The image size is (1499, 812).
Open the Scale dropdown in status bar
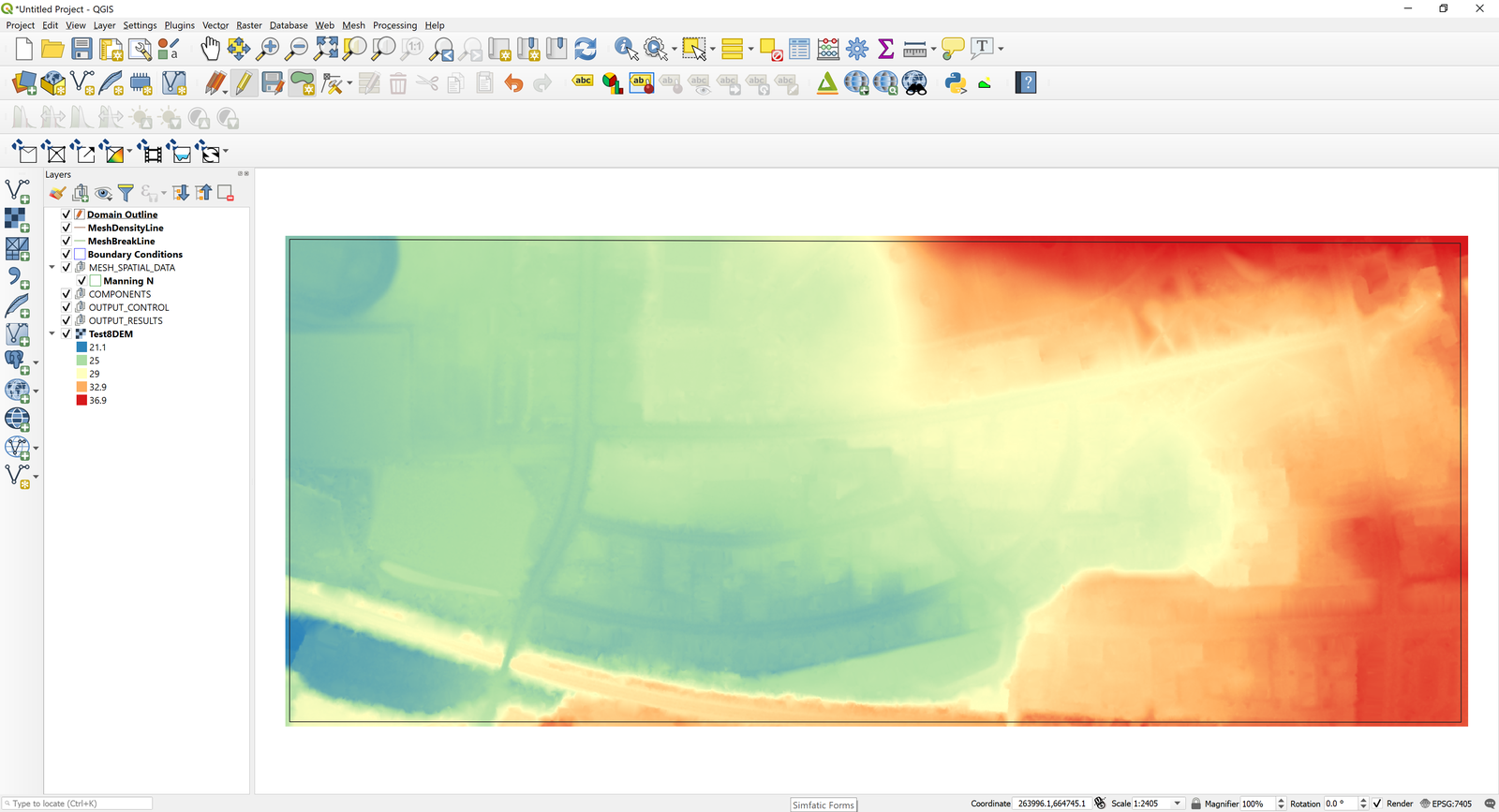click(1178, 804)
